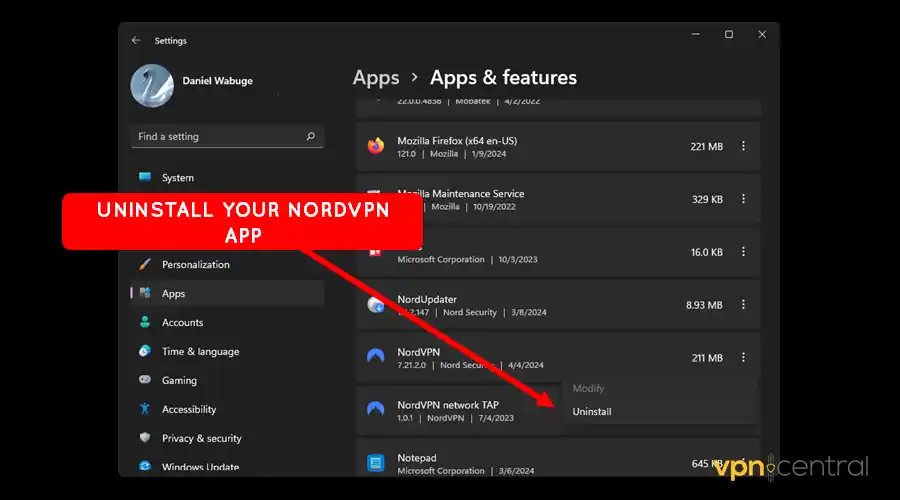
Task: Select the Notepad entry name
Action: coord(417,458)
